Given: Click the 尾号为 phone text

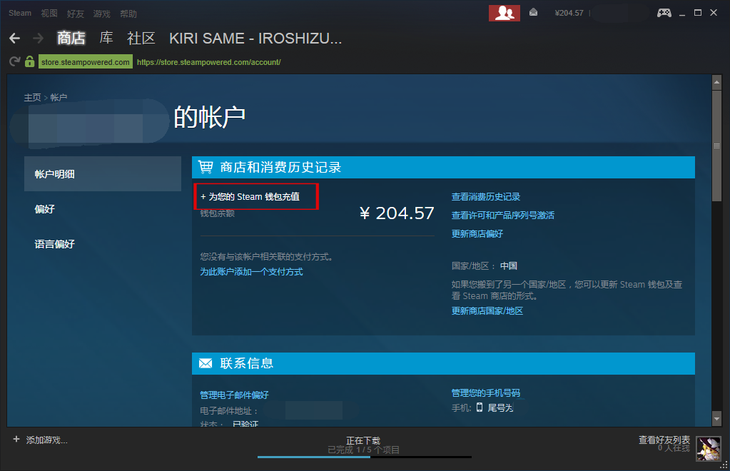Looking at the screenshot, I should (x=500, y=408).
